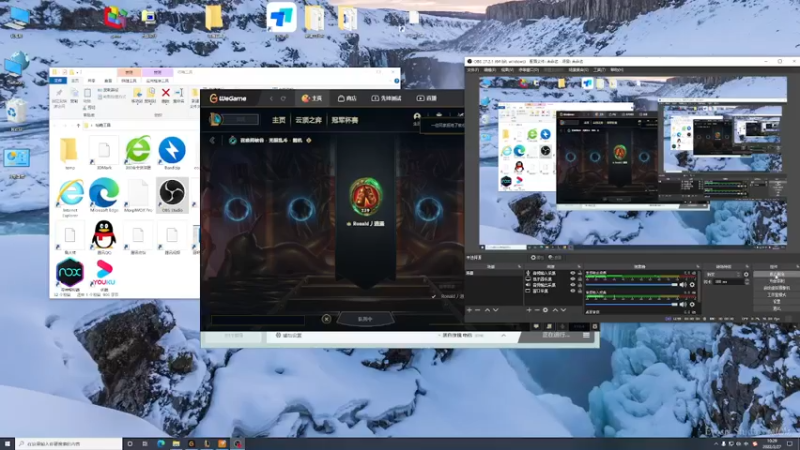Open Explorer 查看 ribbon tab
Screen dimensions: 800x450
click(108, 81)
